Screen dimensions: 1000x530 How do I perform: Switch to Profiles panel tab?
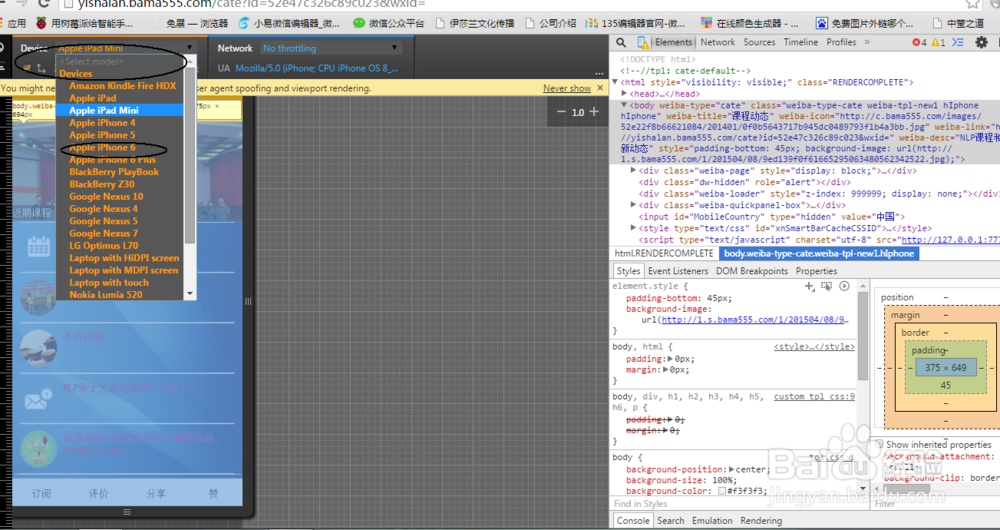pos(841,42)
